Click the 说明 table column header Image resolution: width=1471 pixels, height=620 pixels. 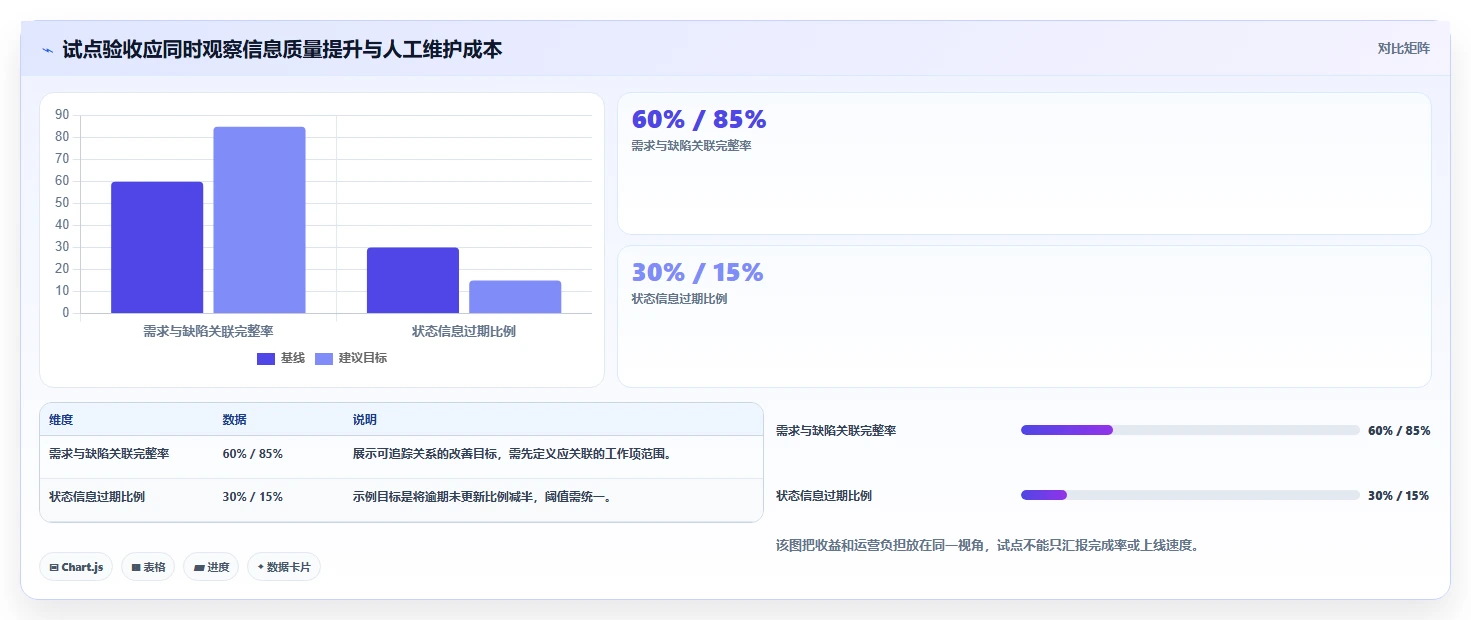pos(365,420)
